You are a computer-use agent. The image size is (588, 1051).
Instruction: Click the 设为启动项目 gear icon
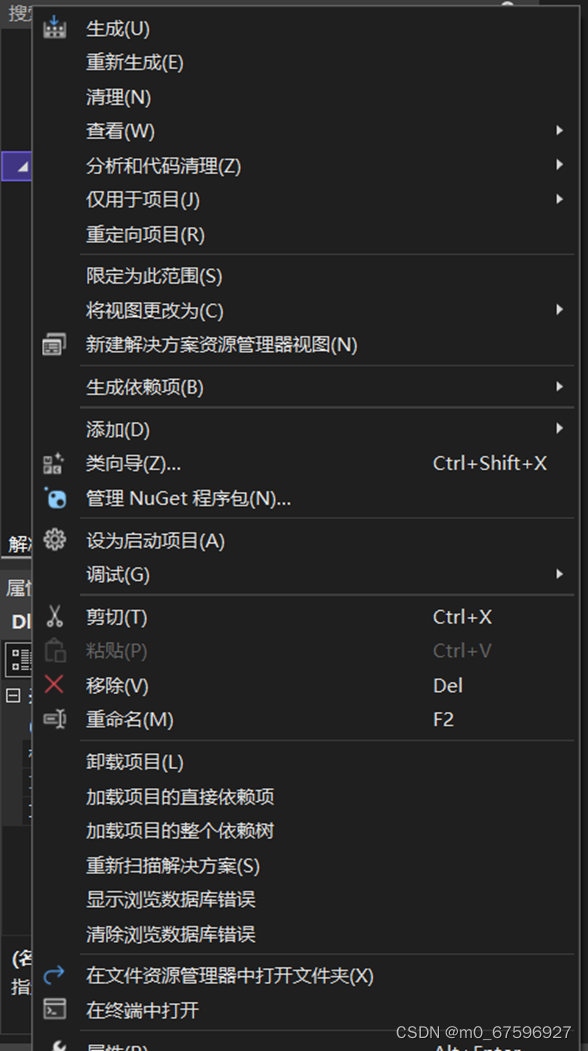tap(55, 539)
